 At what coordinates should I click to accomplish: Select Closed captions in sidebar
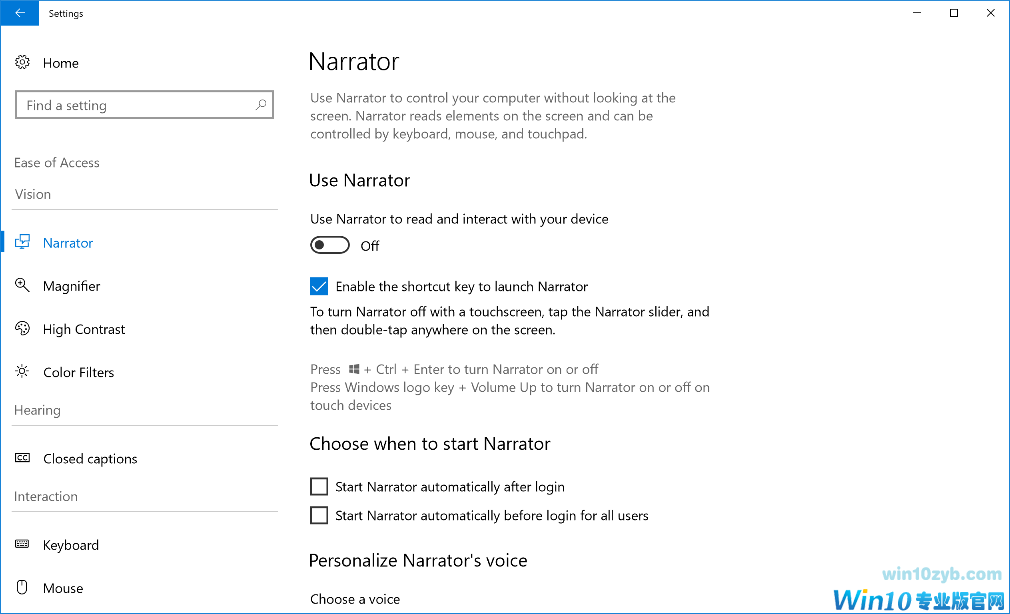click(90, 459)
